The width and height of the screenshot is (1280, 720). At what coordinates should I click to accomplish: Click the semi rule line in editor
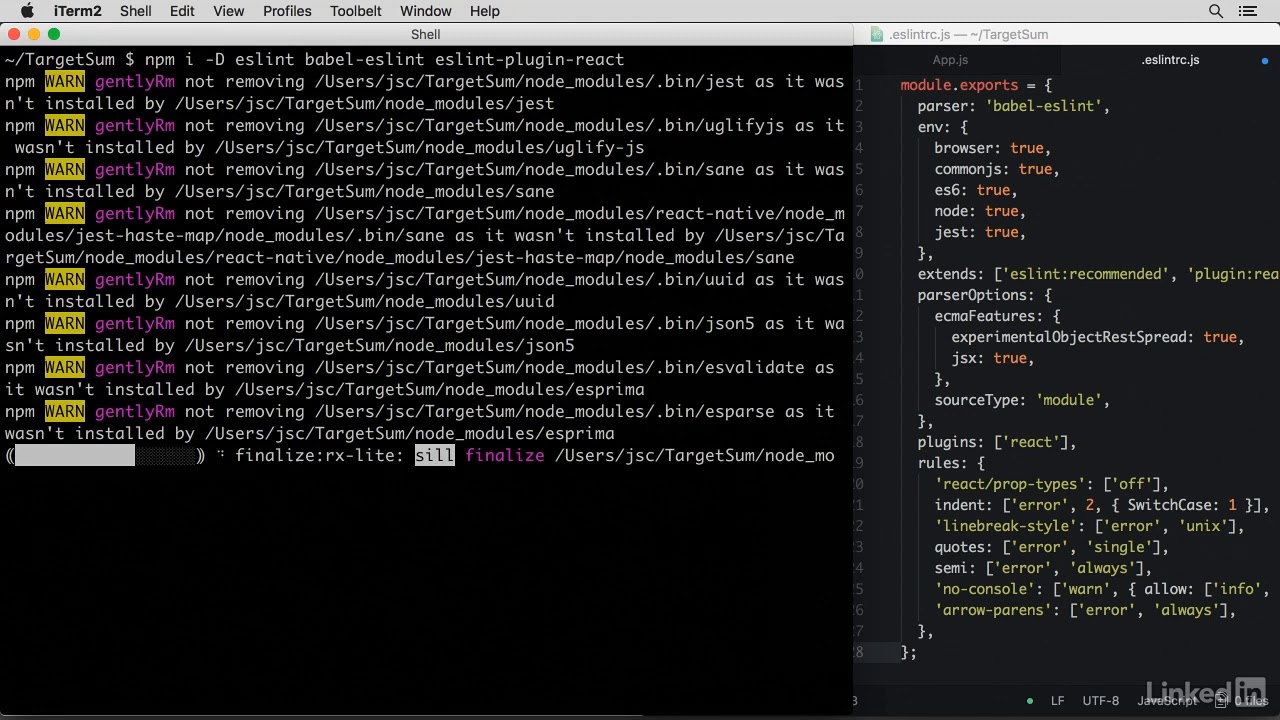1043,568
